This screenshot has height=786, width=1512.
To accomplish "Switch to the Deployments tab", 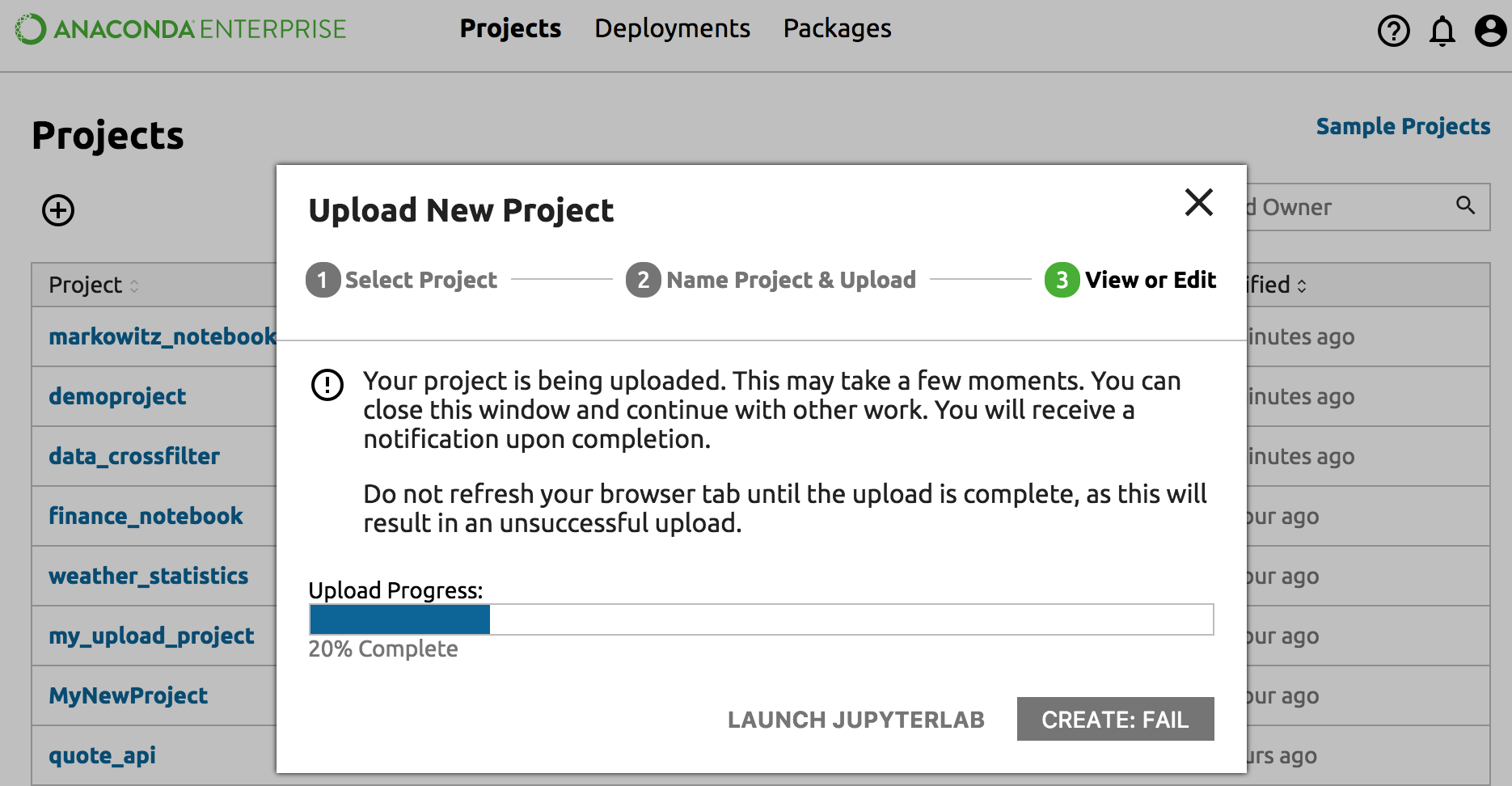I will coord(672,29).
